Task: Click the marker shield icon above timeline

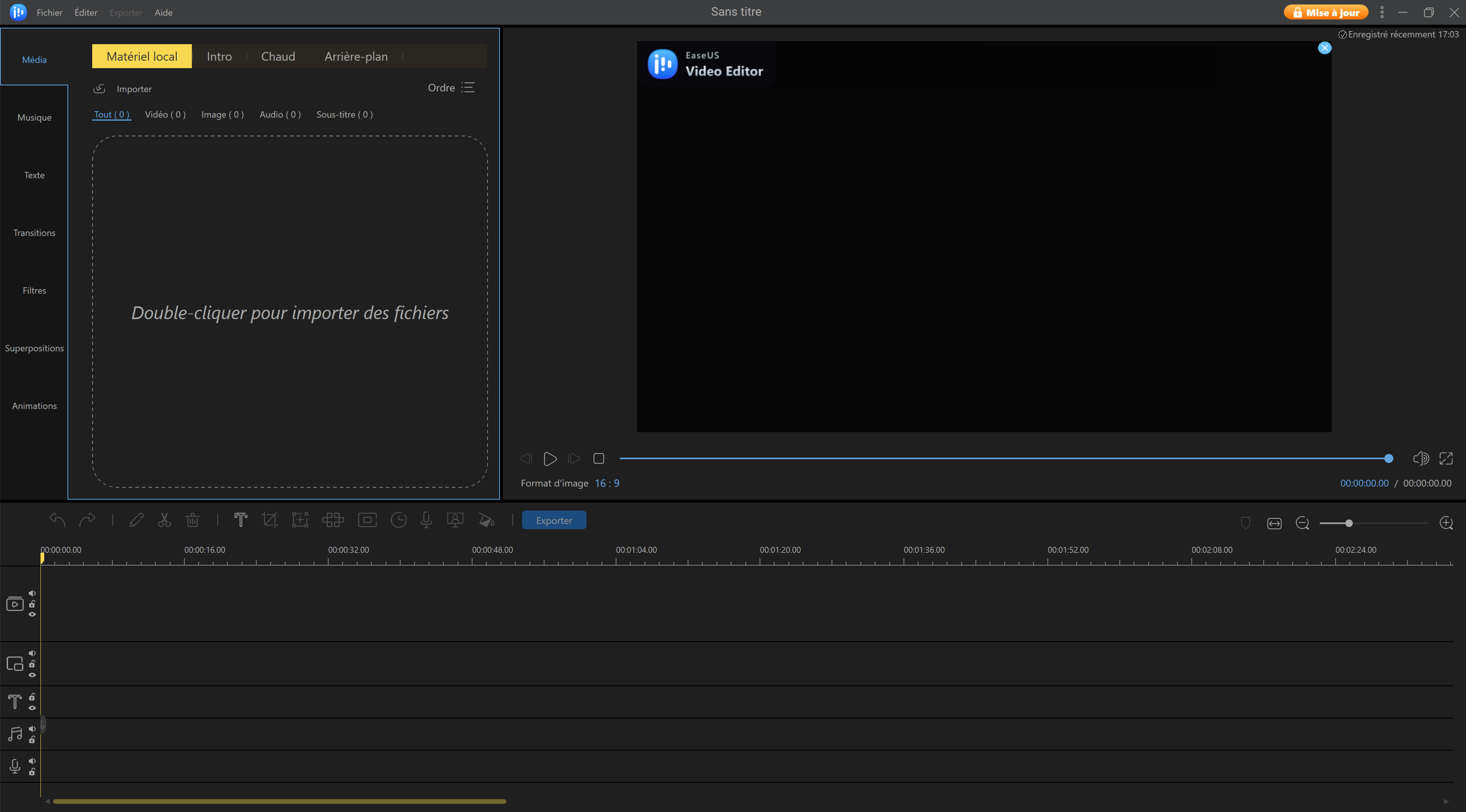Action: pyautogui.click(x=1246, y=523)
